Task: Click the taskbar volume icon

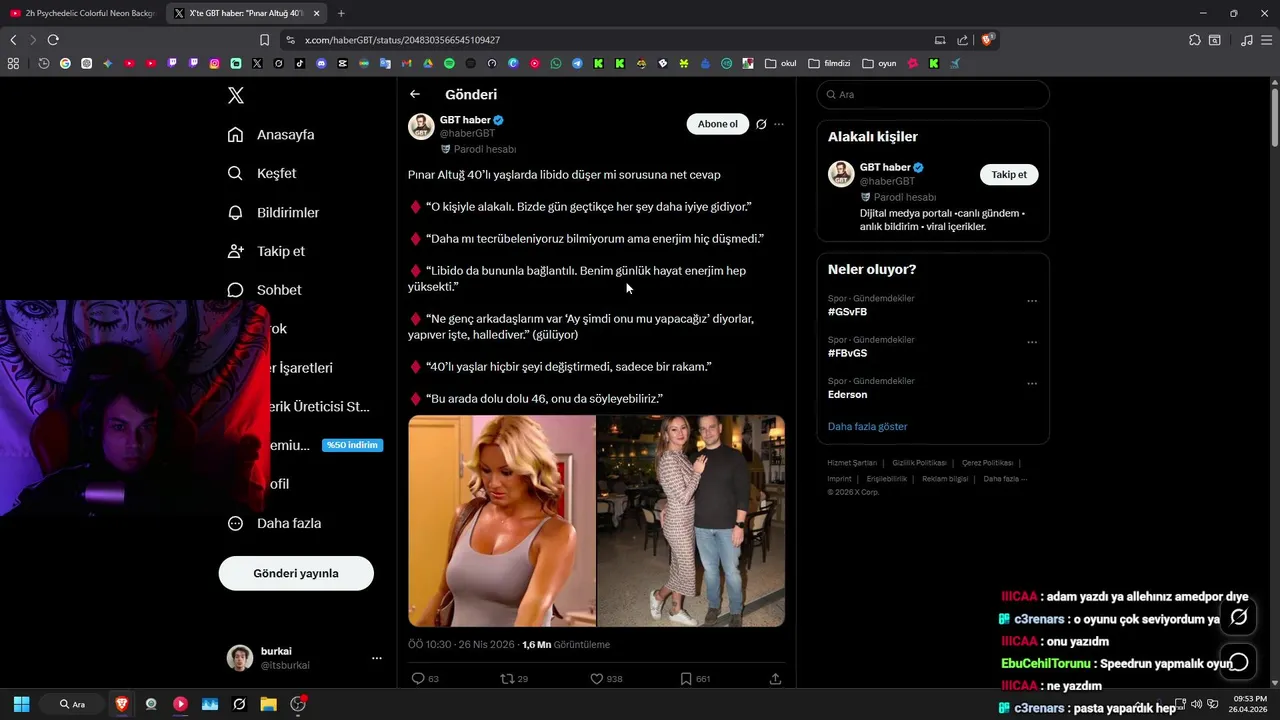Action: (1196, 704)
